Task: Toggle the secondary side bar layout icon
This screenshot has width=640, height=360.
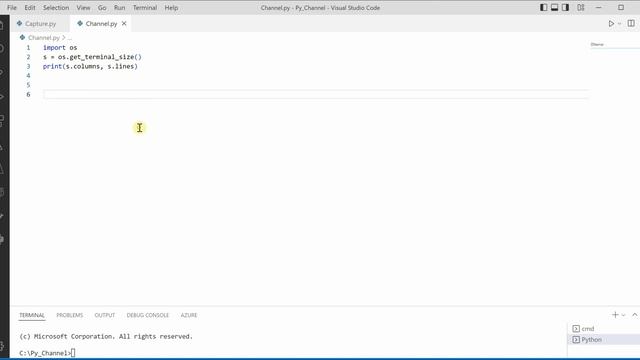Action: coord(565,8)
